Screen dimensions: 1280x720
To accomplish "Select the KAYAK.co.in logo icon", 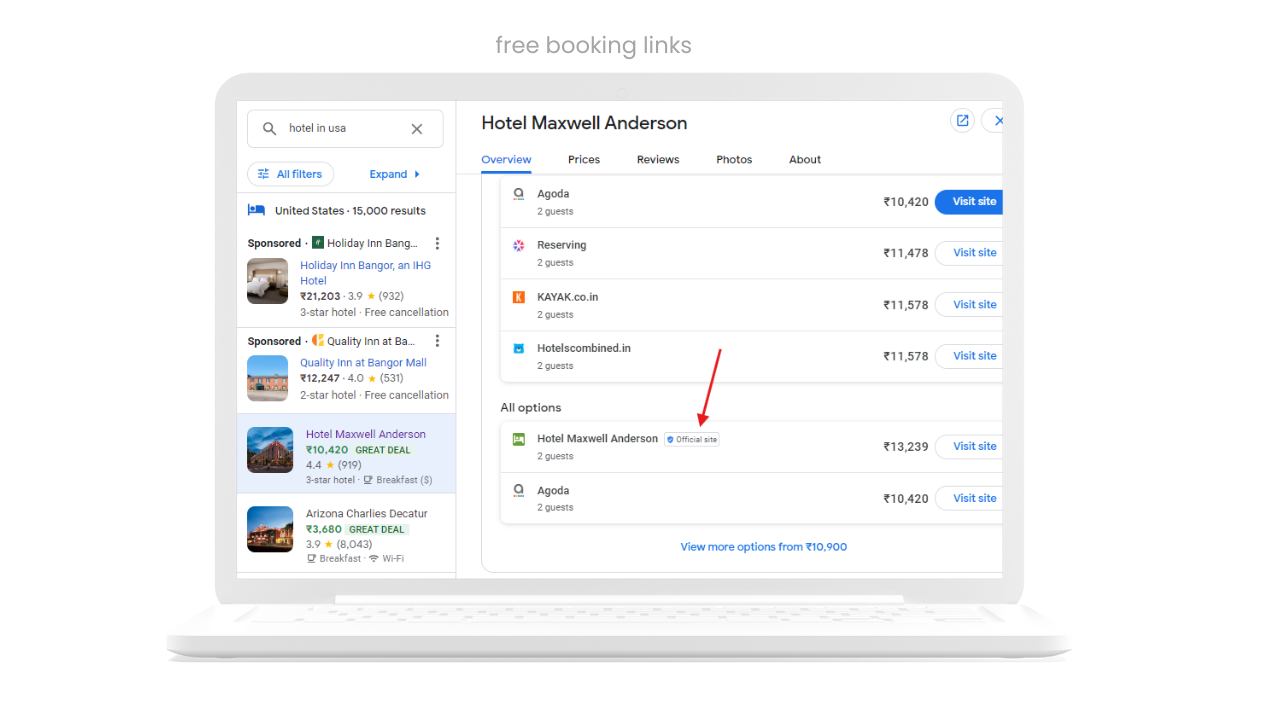I will point(519,297).
